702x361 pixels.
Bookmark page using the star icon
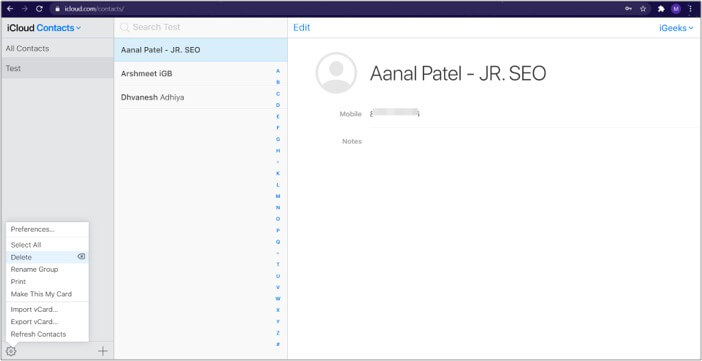point(643,9)
